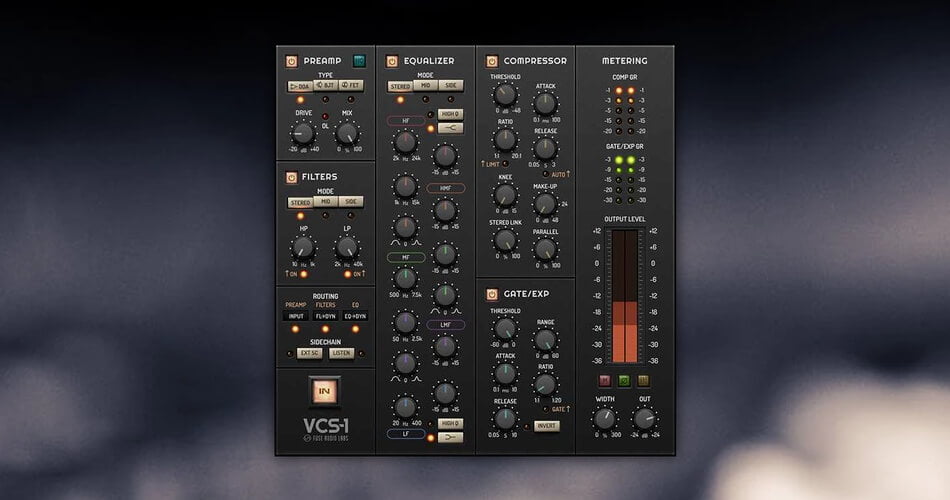The image size is (950, 500).
Task: Toggle the LF band shelf shape button
Action: pos(450,438)
